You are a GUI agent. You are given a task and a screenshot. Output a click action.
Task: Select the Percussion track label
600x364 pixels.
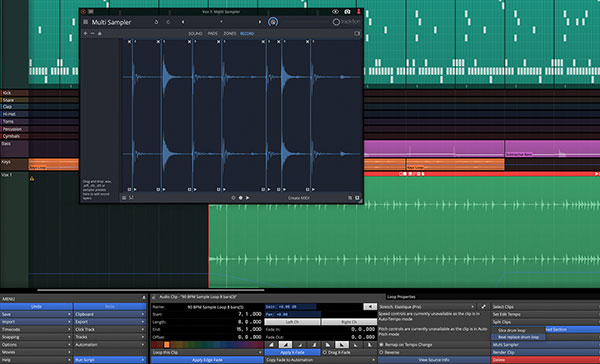(x=12, y=129)
